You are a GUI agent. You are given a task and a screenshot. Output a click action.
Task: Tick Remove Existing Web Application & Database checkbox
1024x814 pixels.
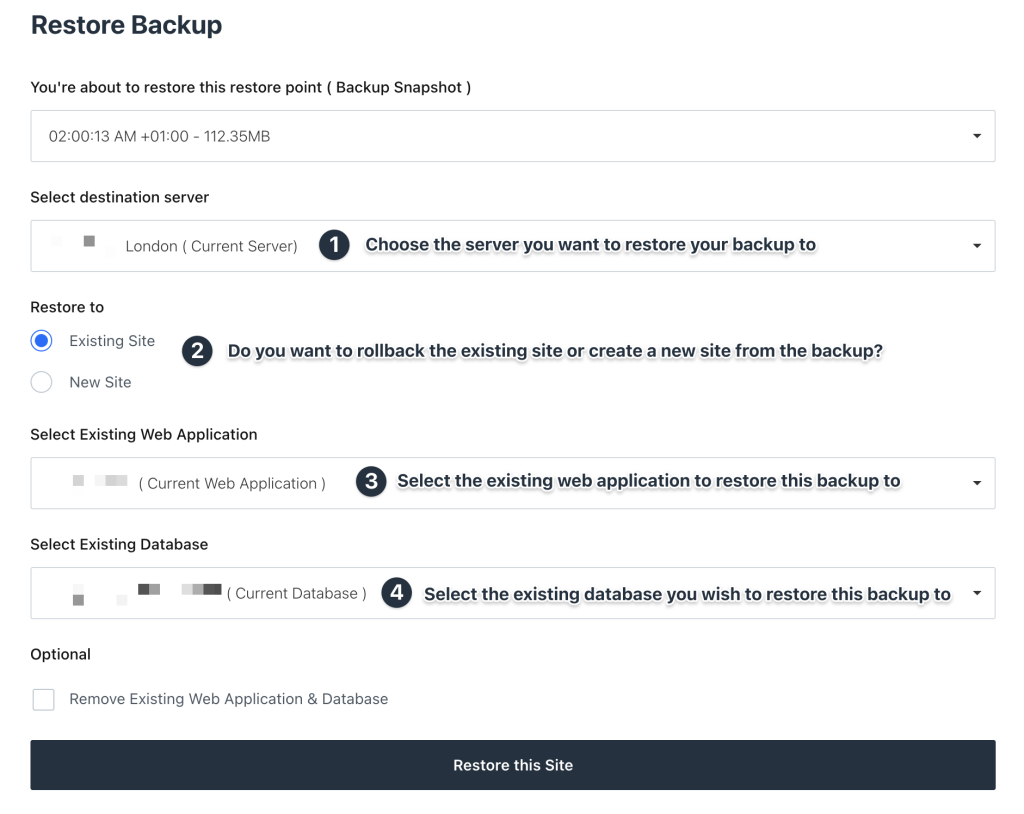(44, 700)
